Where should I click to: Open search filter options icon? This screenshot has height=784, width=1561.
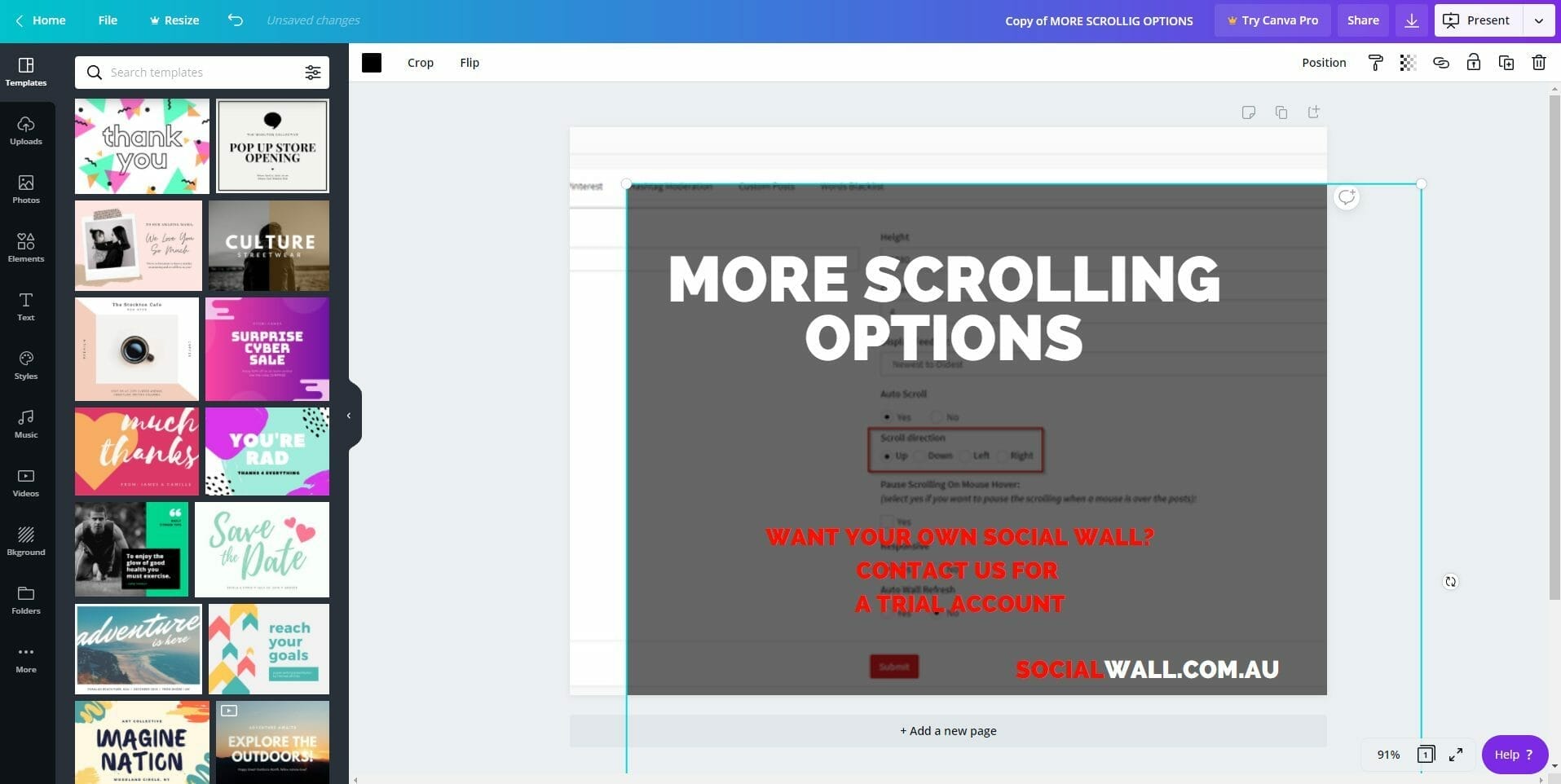pyautogui.click(x=312, y=73)
